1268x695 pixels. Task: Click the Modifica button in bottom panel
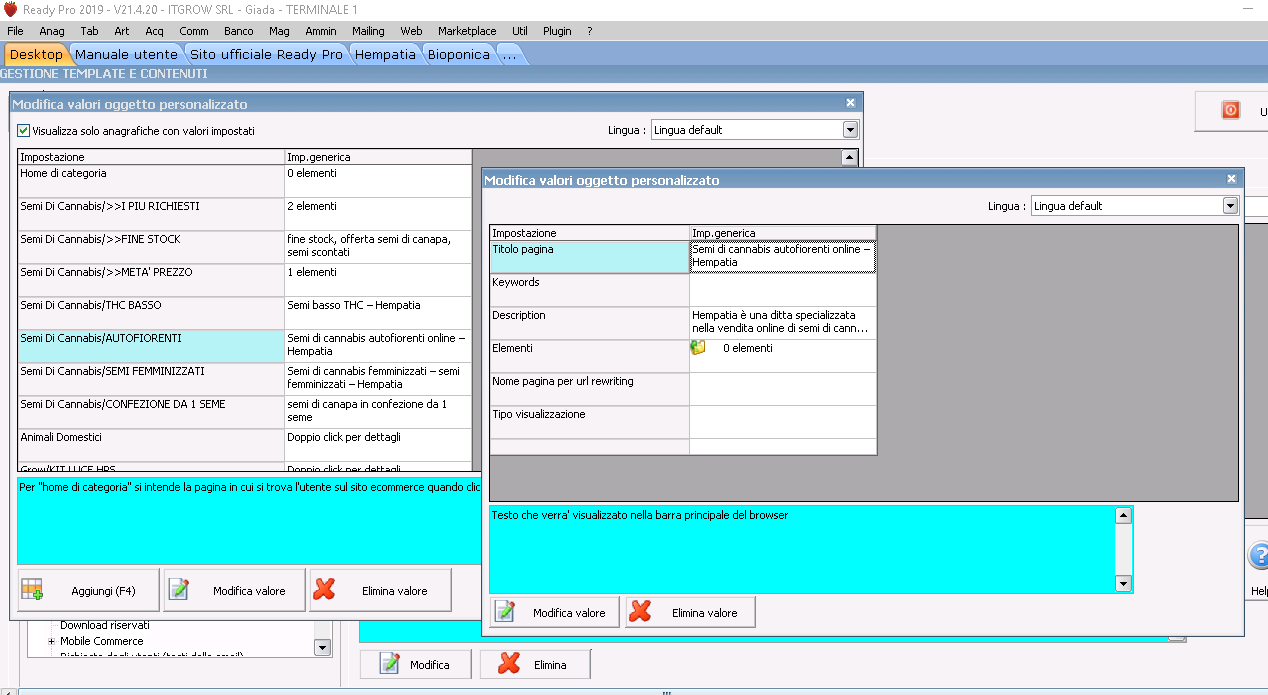coord(415,664)
